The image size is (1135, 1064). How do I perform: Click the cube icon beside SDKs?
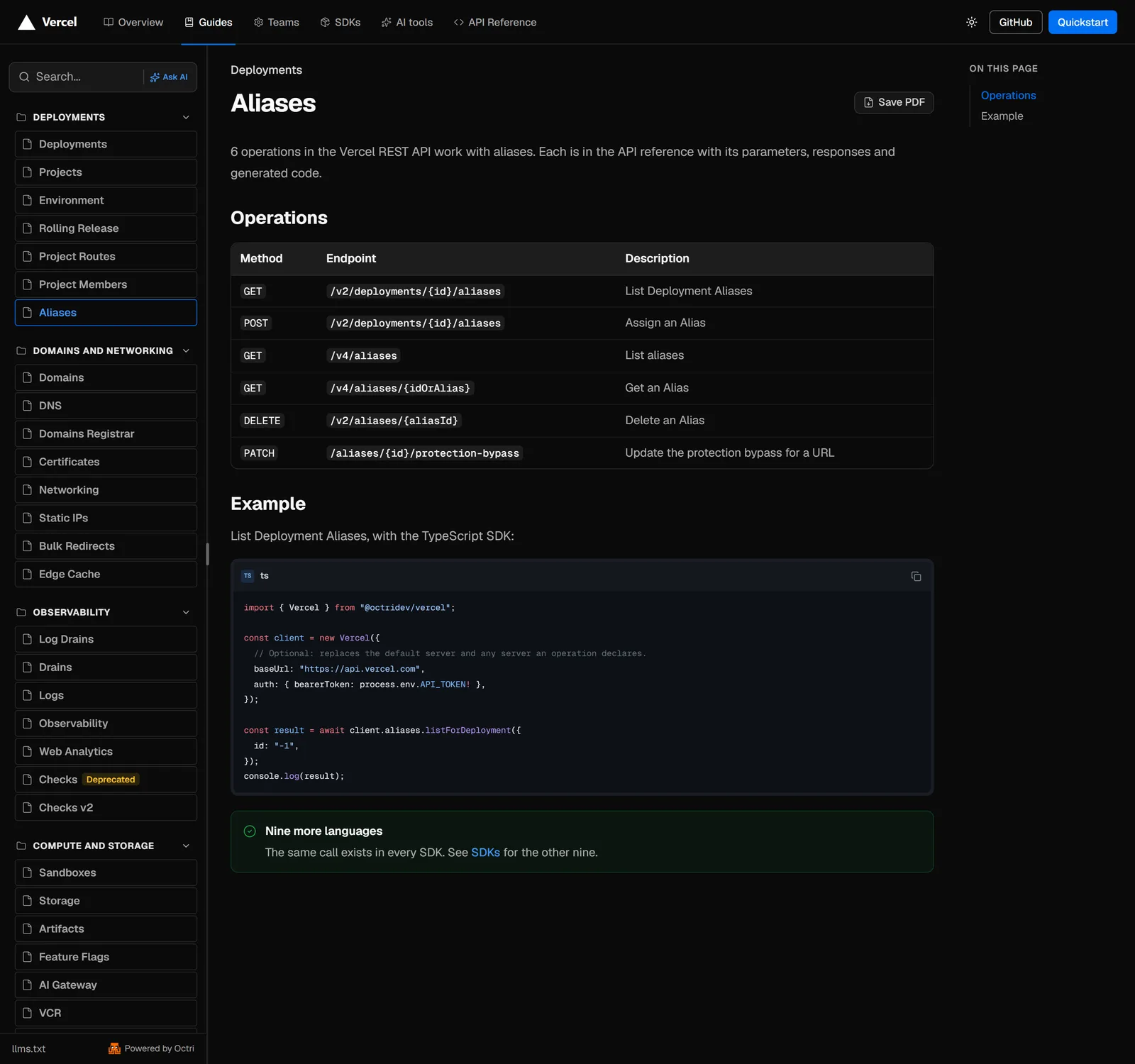coord(325,23)
